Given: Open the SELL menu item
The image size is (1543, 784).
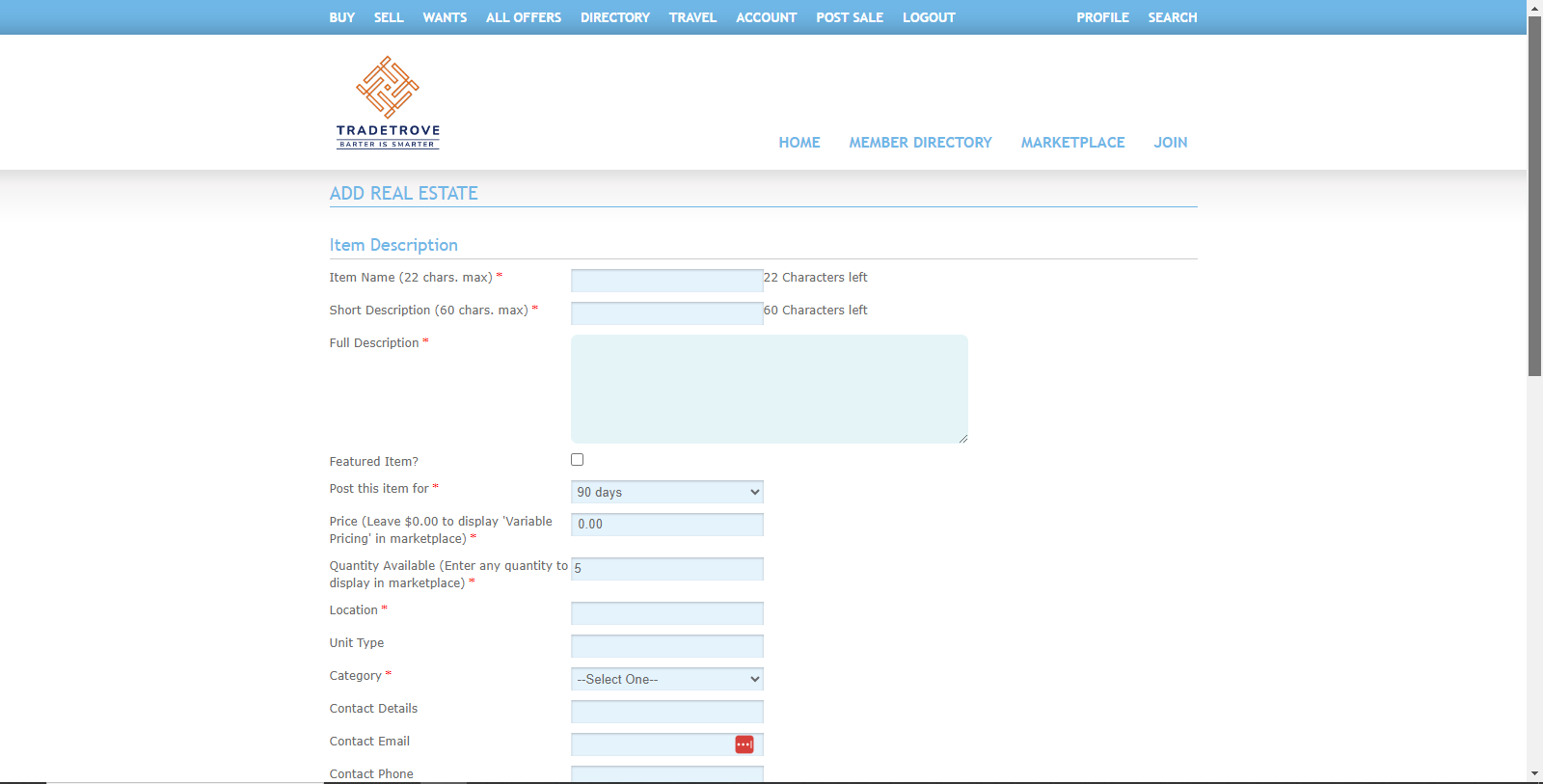Looking at the screenshot, I should (x=389, y=17).
